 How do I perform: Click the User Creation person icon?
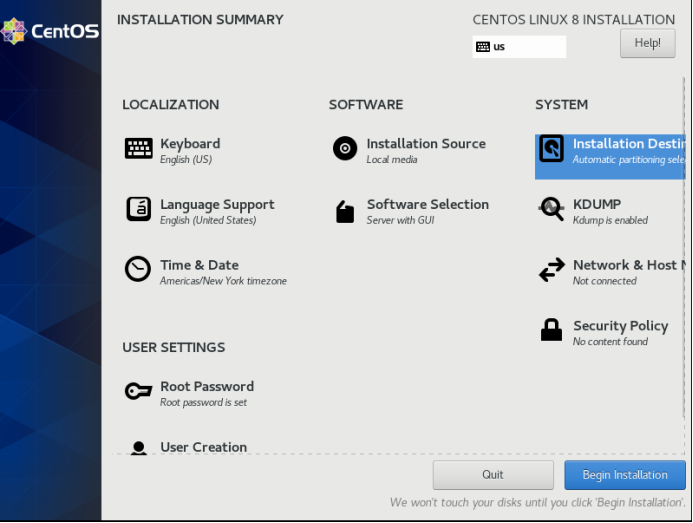pyautogui.click(x=139, y=448)
